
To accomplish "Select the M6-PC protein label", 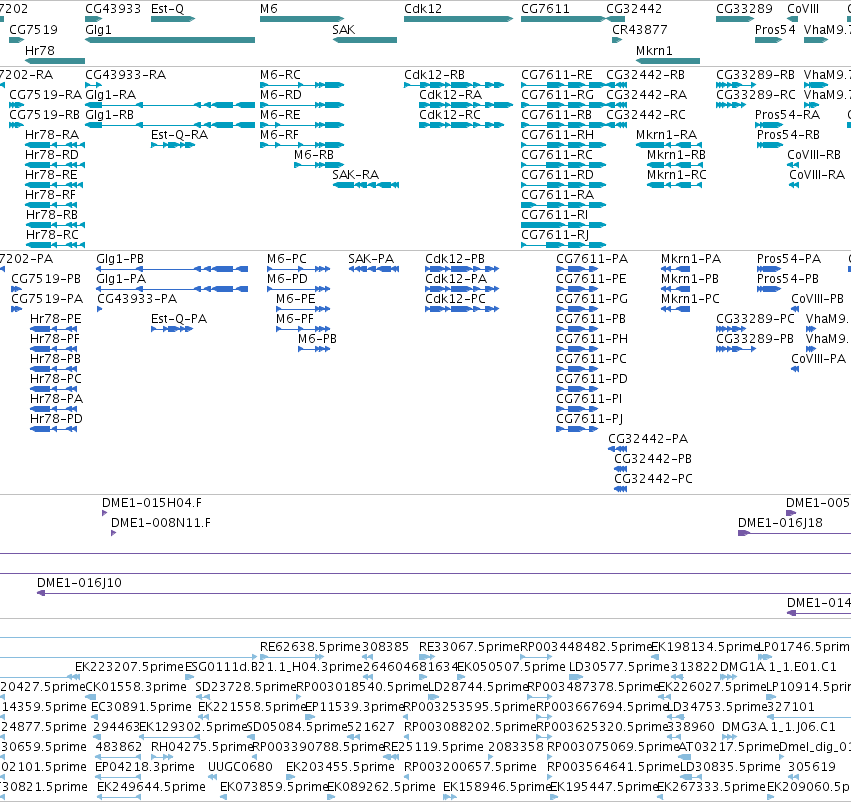I will (x=287, y=259).
